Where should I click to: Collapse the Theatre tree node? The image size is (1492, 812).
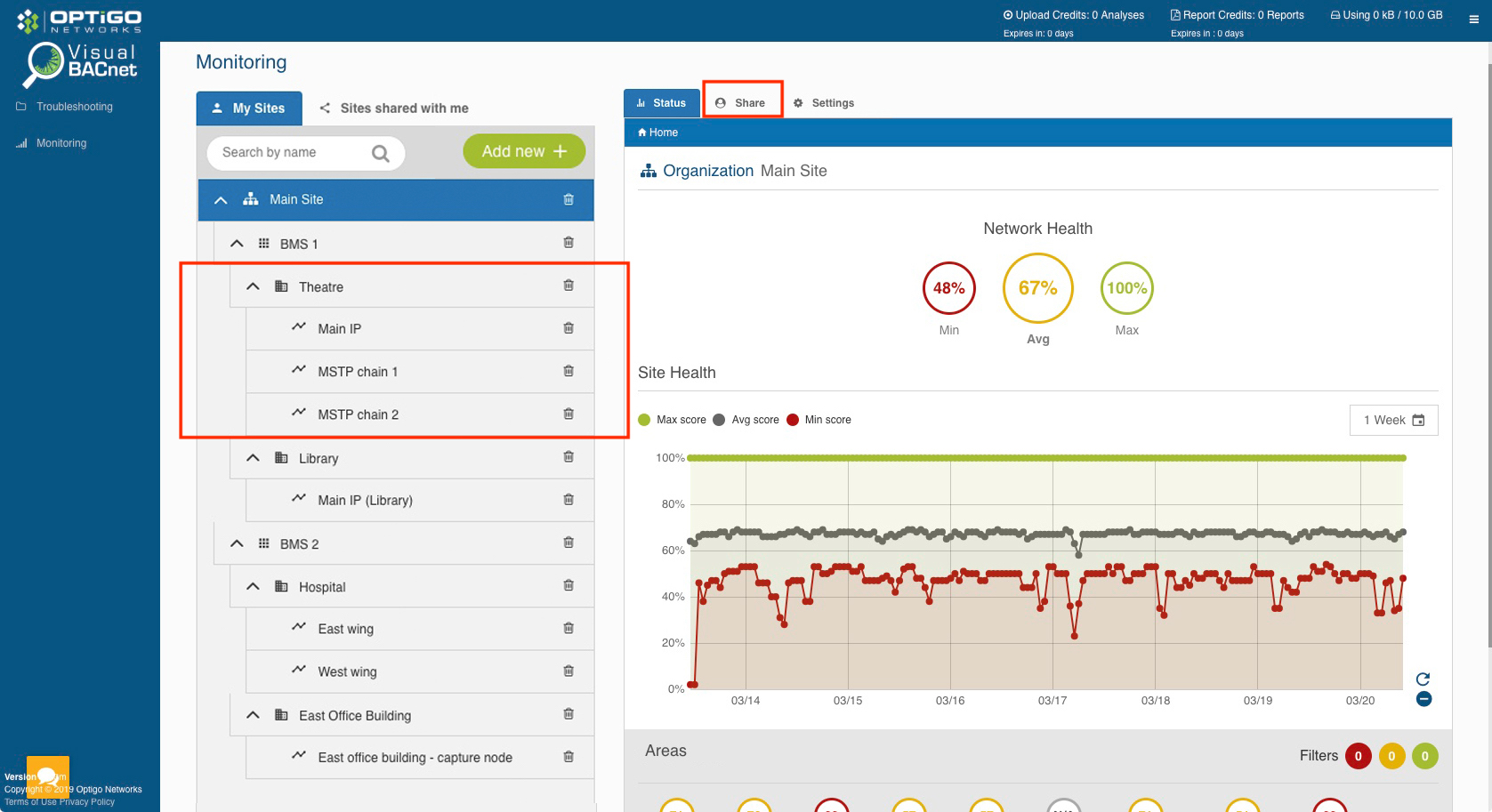253,286
